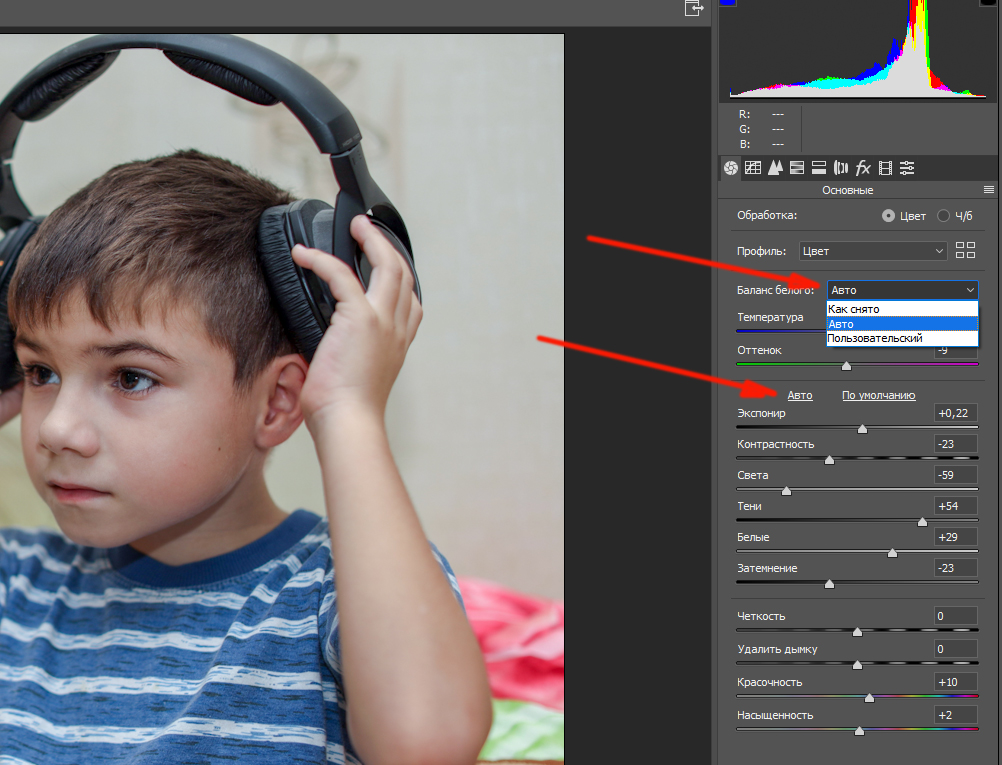Open the Presets panel (sliders icon)
This screenshot has height=765, width=1002.
(x=907, y=168)
